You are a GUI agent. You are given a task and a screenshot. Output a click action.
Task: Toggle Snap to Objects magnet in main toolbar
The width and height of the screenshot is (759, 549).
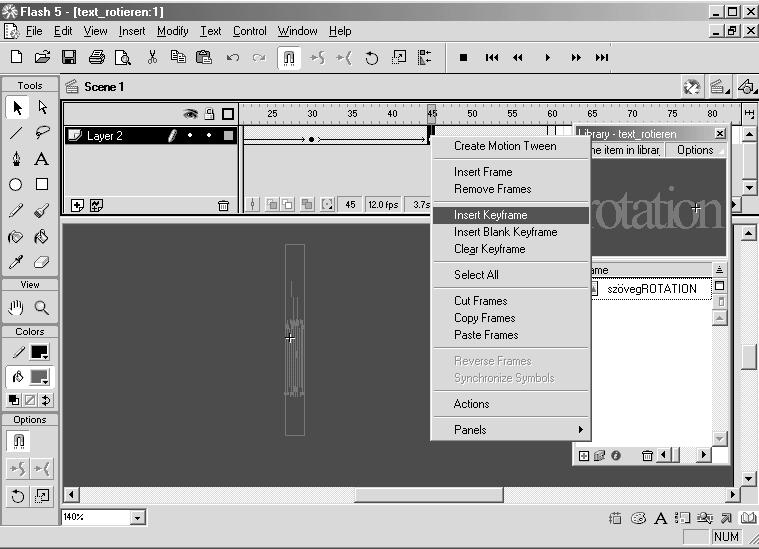point(289,58)
